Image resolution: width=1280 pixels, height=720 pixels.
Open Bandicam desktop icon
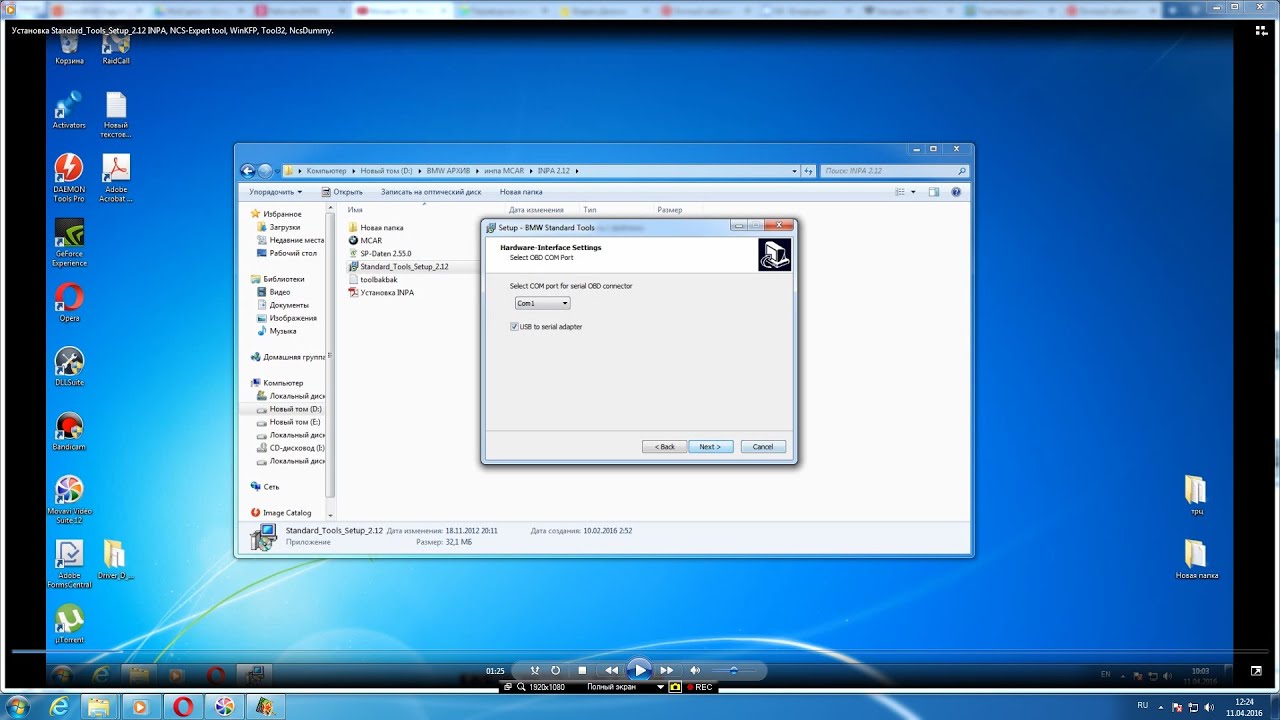click(69, 432)
